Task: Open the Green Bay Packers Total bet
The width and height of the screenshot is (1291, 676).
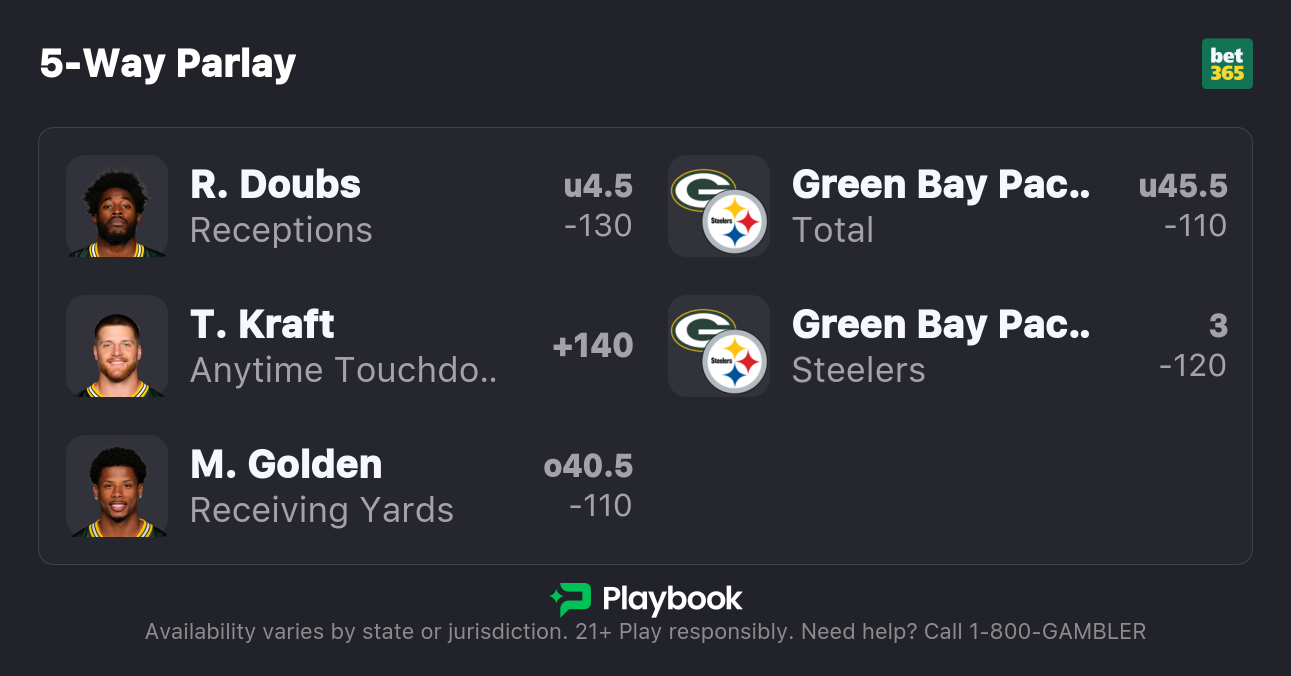Action: point(940,206)
